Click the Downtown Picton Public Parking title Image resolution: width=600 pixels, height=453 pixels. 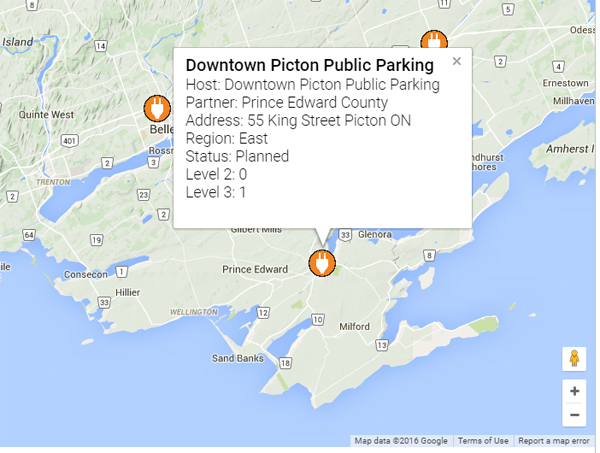pos(310,65)
